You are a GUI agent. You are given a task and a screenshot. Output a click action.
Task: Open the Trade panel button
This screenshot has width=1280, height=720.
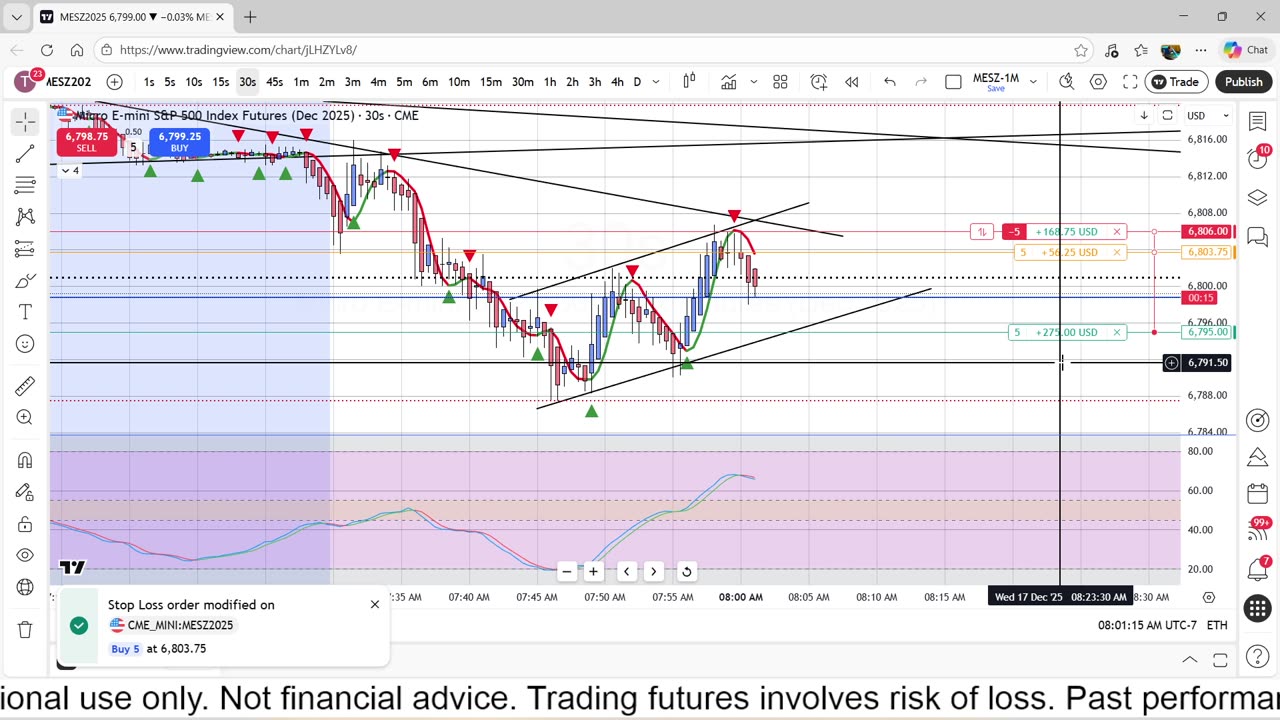coord(1176,82)
